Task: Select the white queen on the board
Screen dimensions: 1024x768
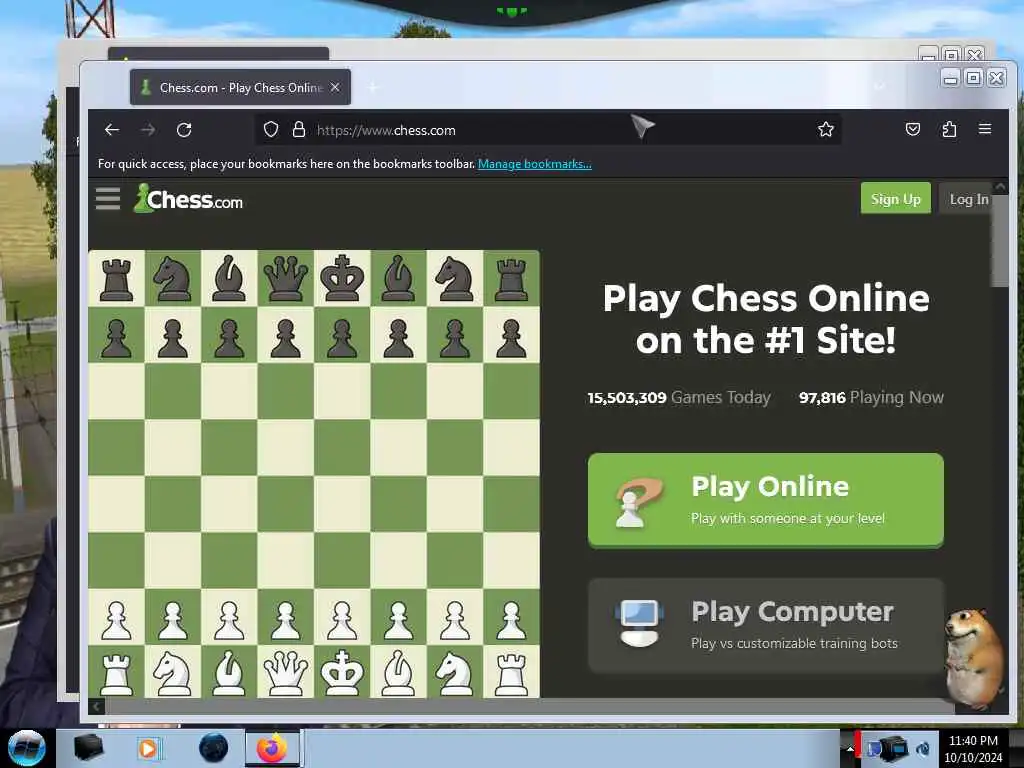Action: point(285,672)
